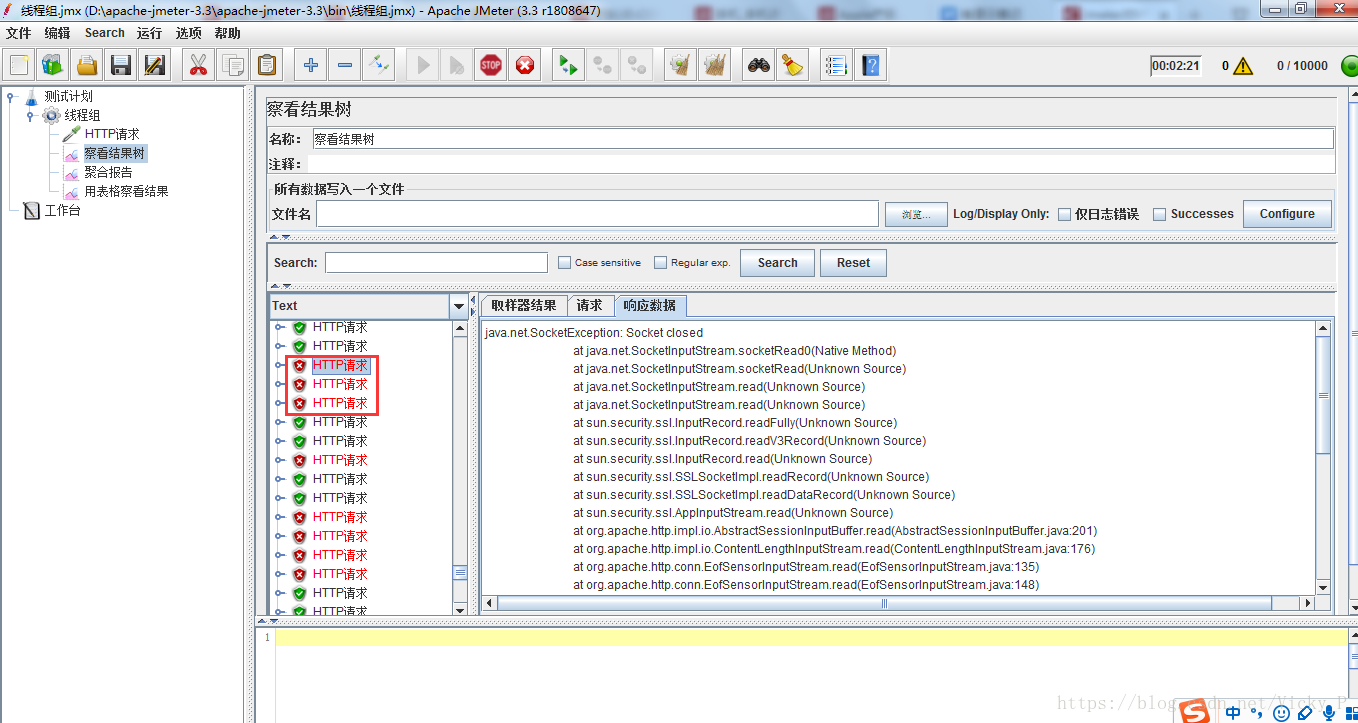Open the 选项 menu
Image resolution: width=1358 pixels, height=723 pixels.
pyautogui.click(x=188, y=33)
